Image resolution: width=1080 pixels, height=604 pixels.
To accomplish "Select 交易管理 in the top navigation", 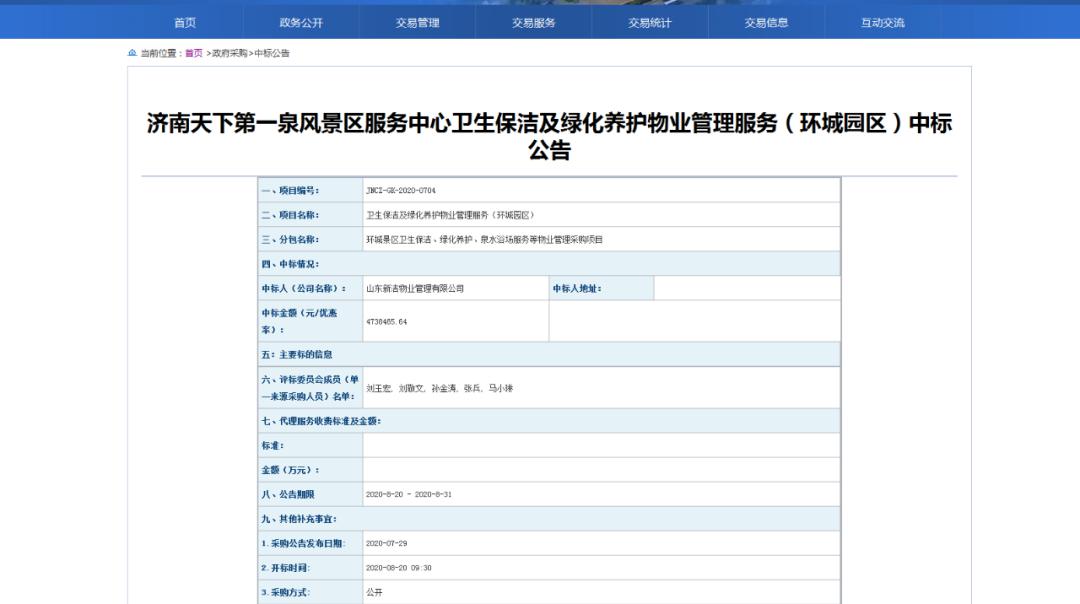I will pyautogui.click(x=417, y=23).
